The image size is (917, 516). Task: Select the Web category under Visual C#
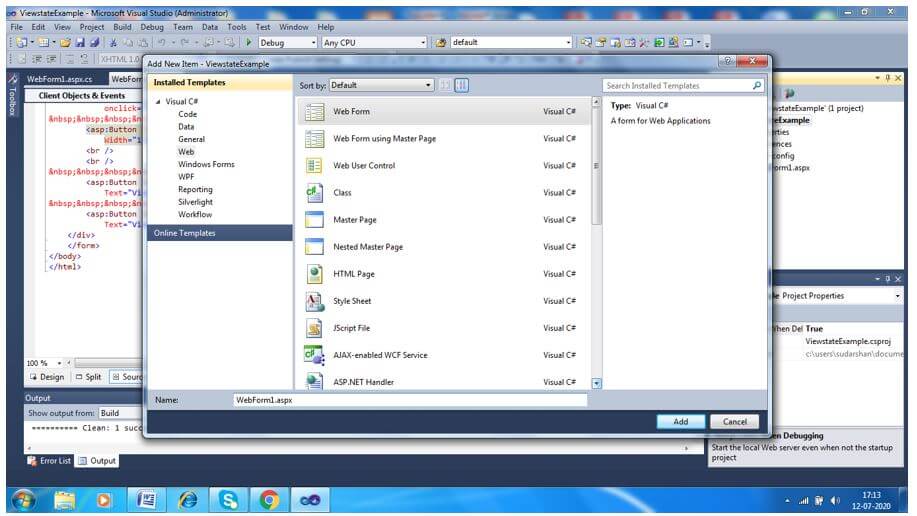(186, 152)
